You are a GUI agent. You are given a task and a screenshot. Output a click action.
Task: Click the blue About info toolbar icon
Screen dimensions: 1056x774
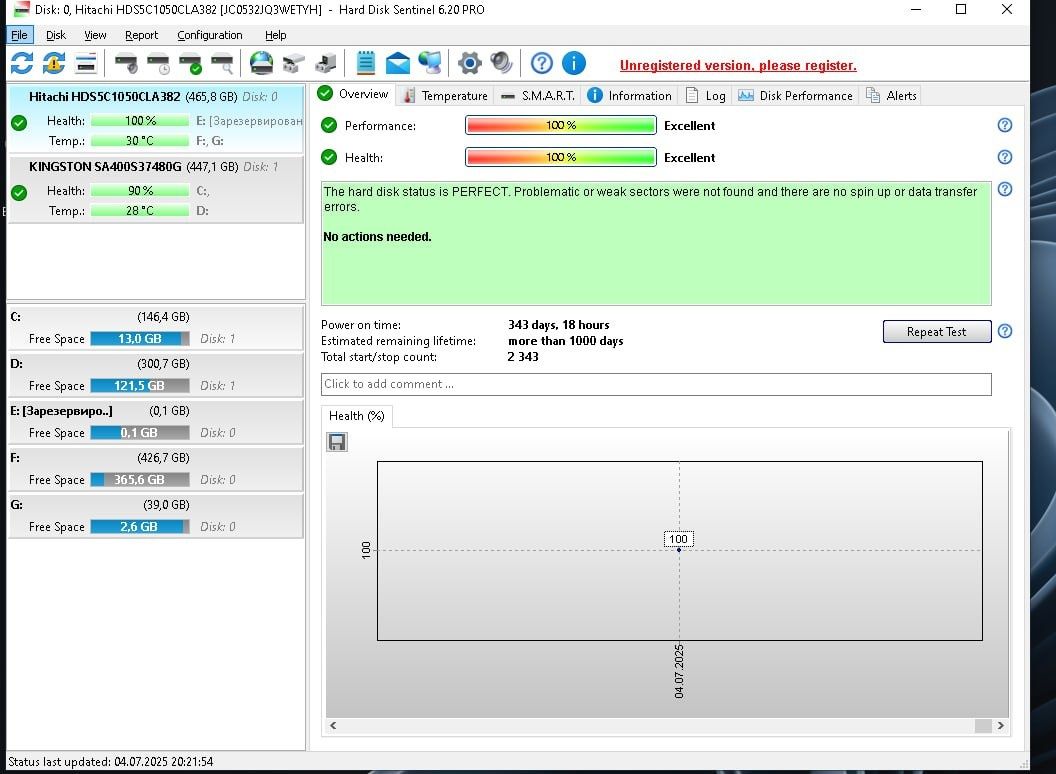[x=574, y=64]
